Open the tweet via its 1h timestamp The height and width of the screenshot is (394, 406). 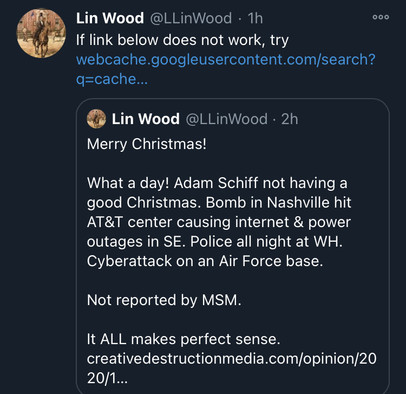(255, 18)
